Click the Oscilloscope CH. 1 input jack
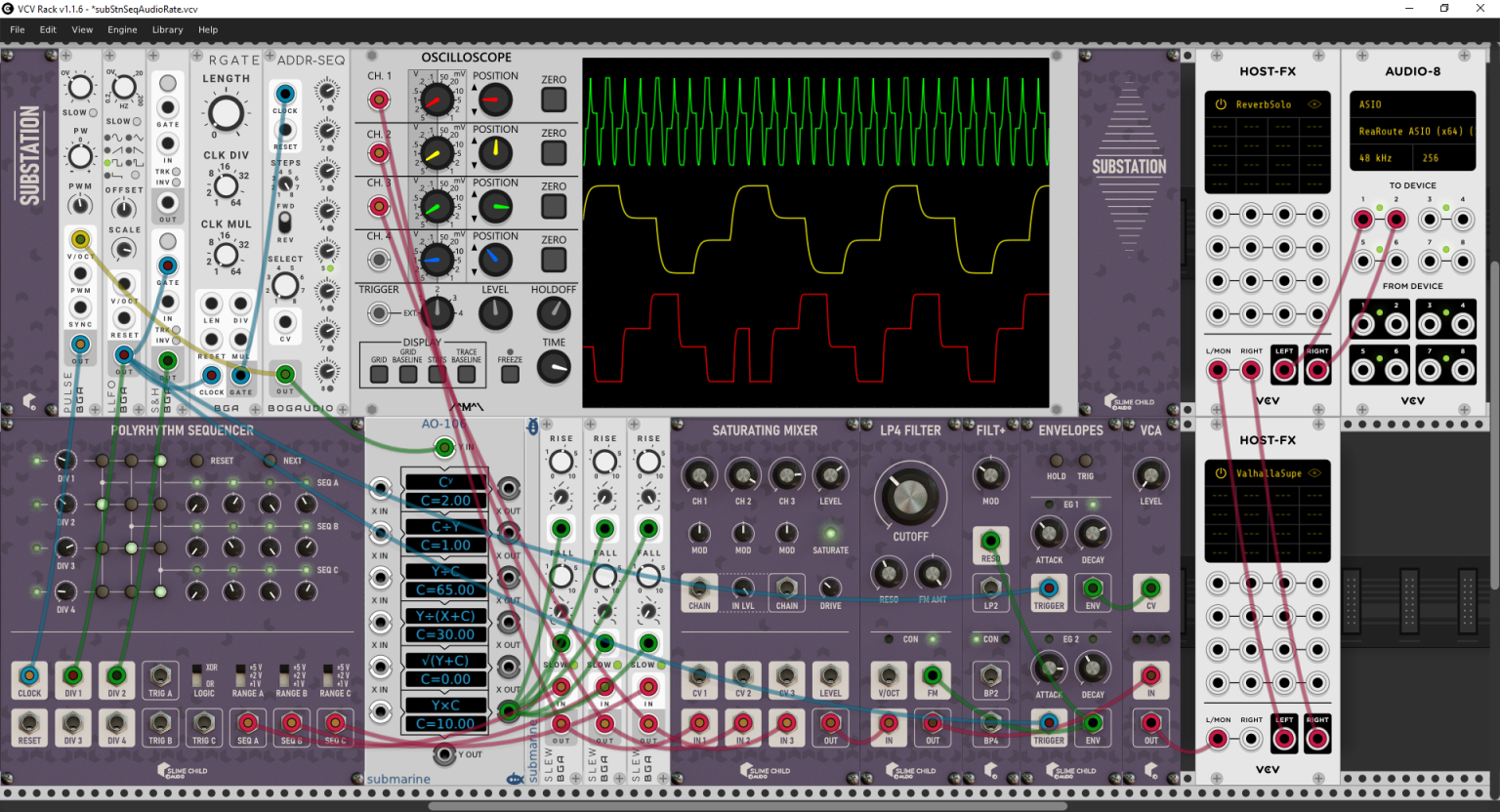This screenshot has height=812, width=1500. click(x=379, y=100)
